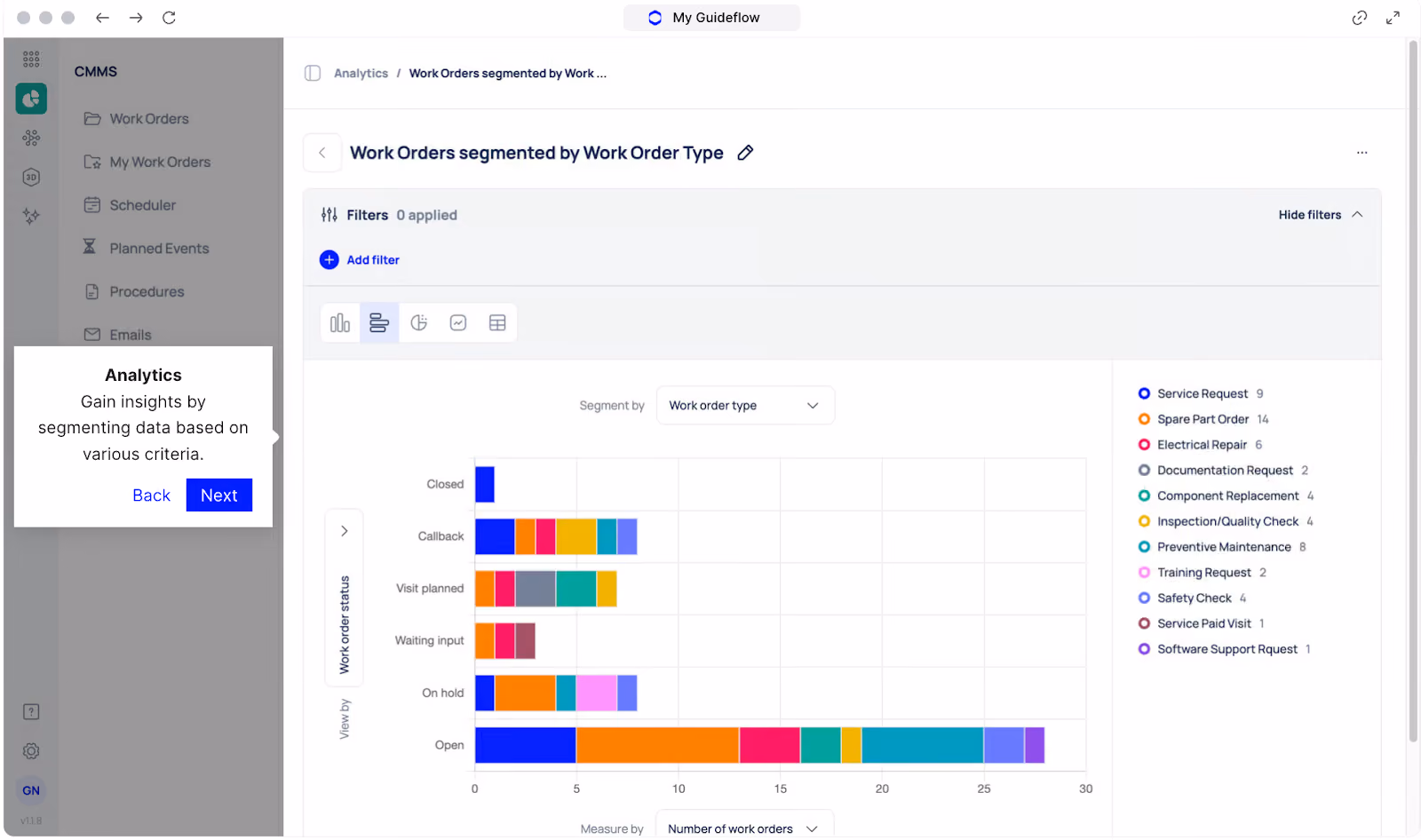Image resolution: width=1421 pixels, height=840 pixels.
Task: Go forward in browser history arrow
Action: [x=136, y=18]
